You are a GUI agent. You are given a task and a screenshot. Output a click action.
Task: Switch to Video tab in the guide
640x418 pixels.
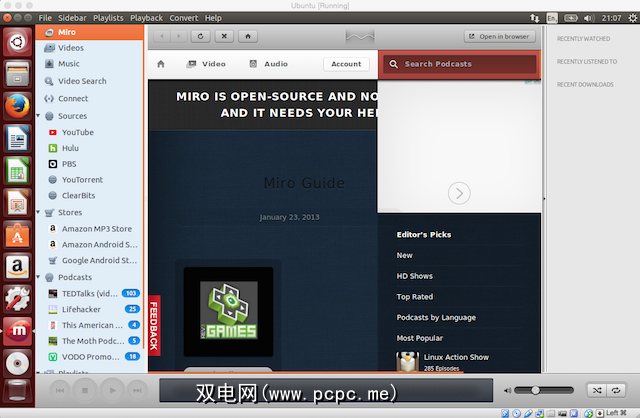click(206, 64)
